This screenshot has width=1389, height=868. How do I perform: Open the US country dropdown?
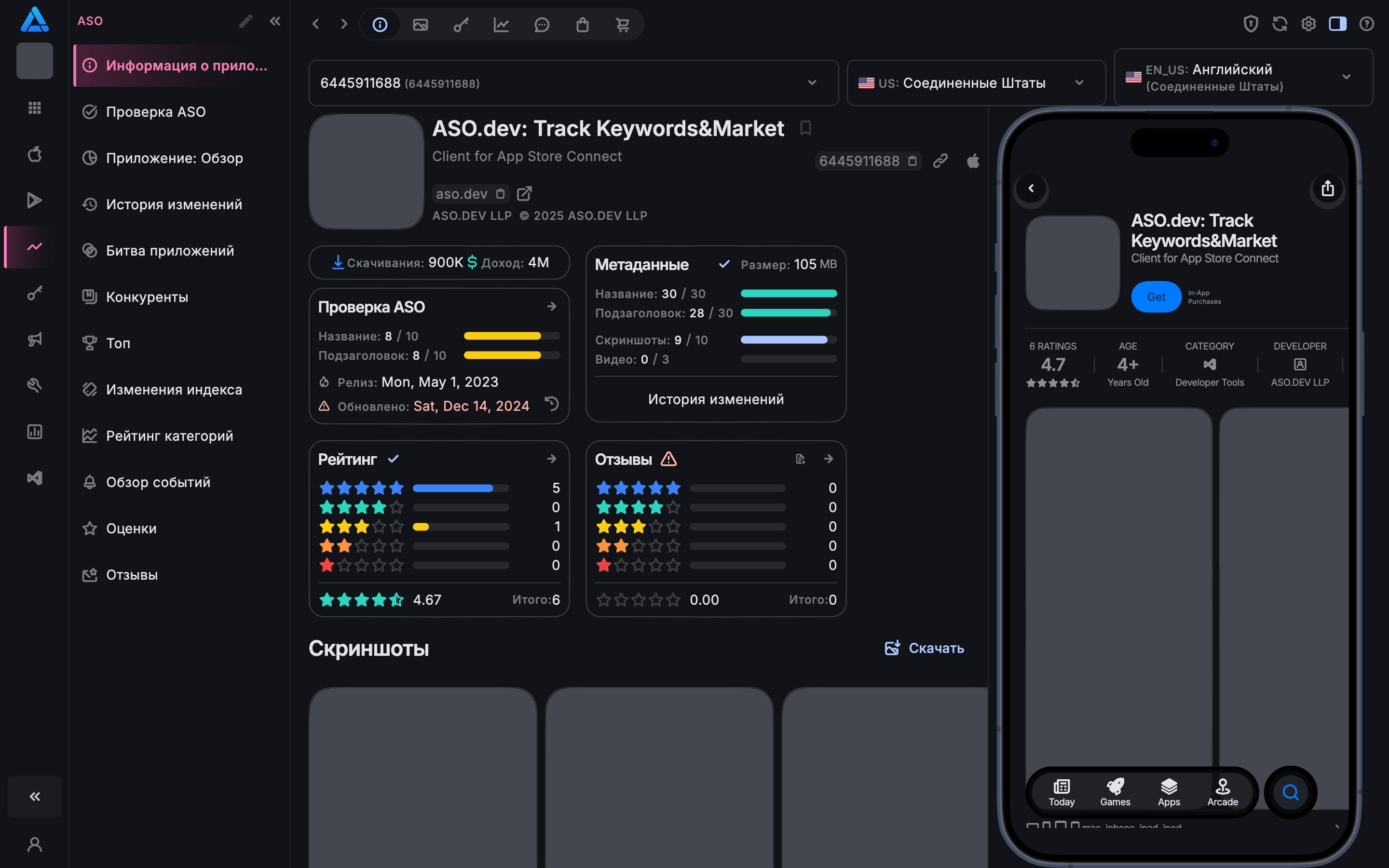point(976,82)
